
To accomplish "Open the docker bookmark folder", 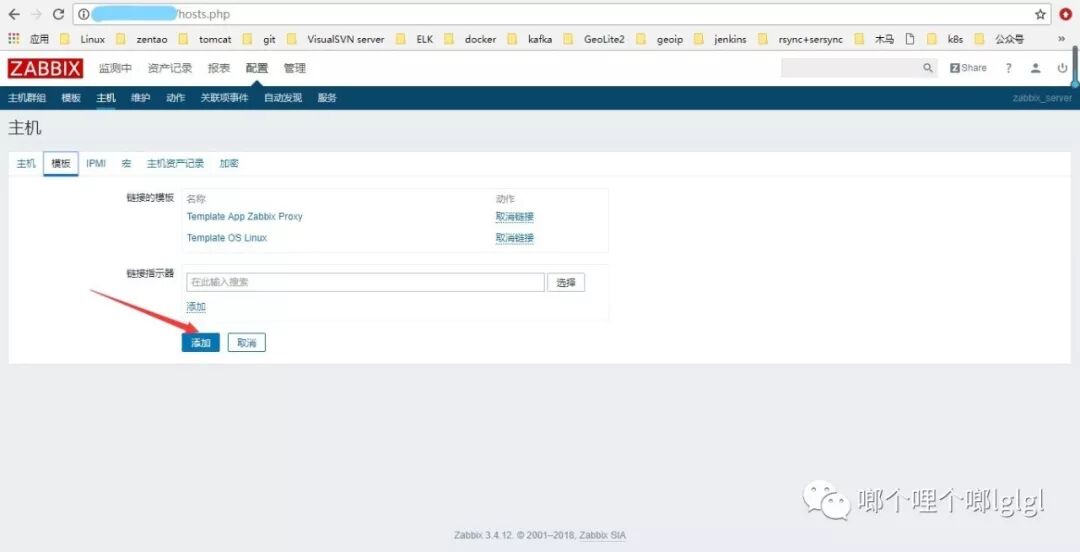I will [470, 39].
